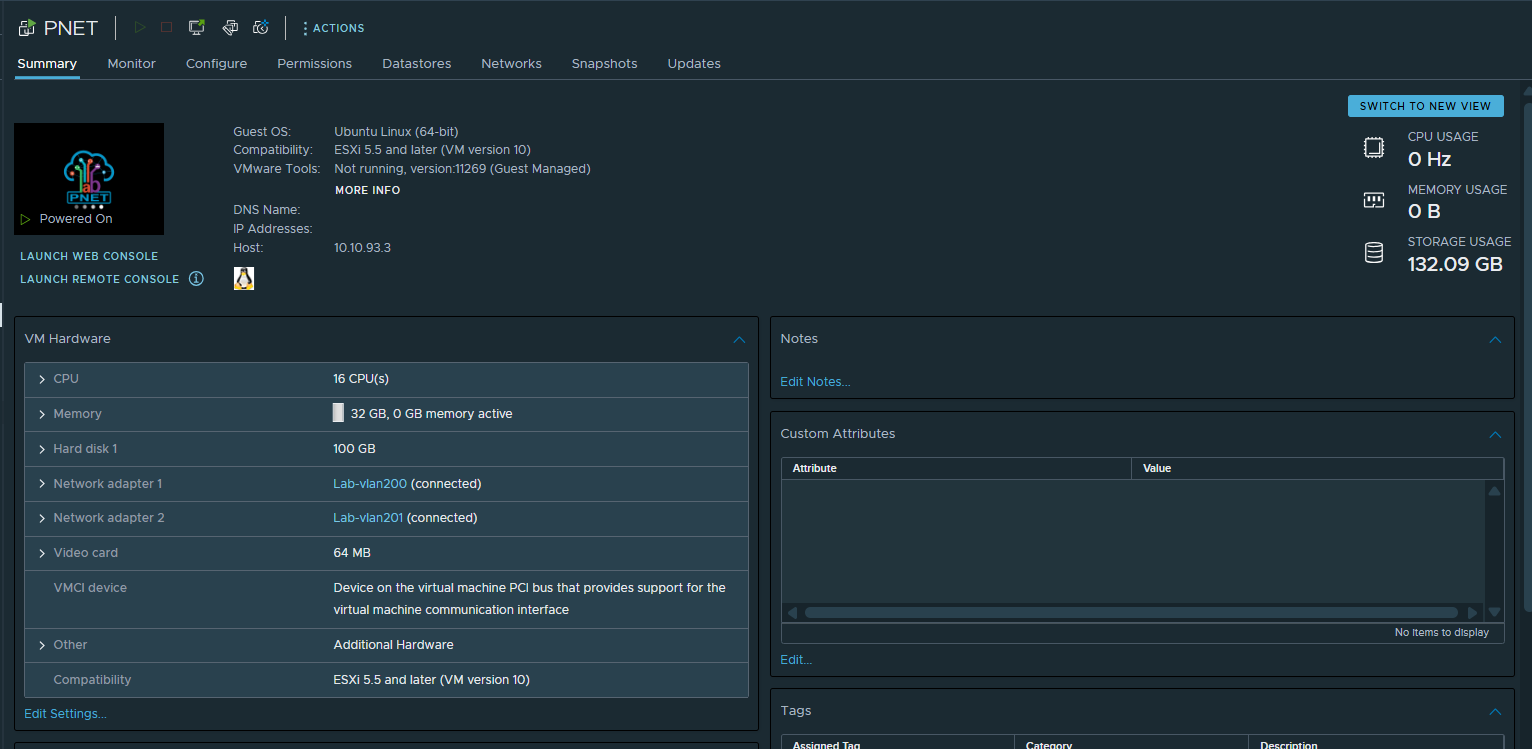
Task: Expand the CPU hardware row
Action: [x=42, y=379]
